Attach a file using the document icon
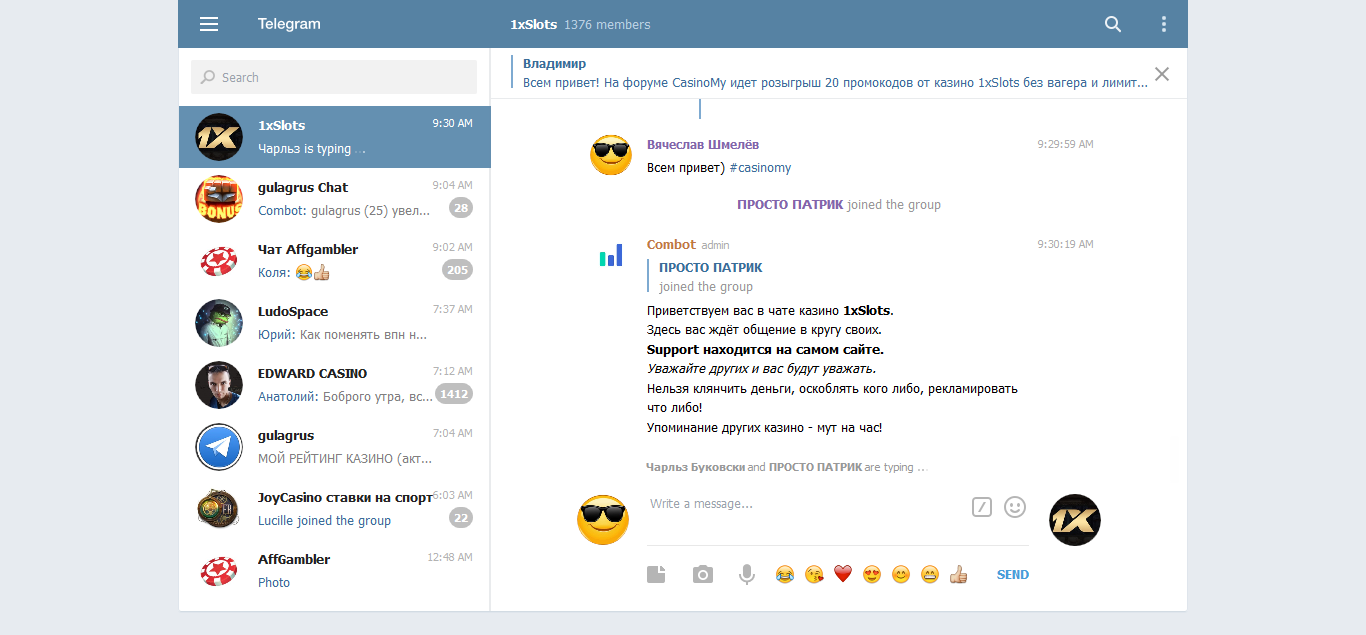 656,574
